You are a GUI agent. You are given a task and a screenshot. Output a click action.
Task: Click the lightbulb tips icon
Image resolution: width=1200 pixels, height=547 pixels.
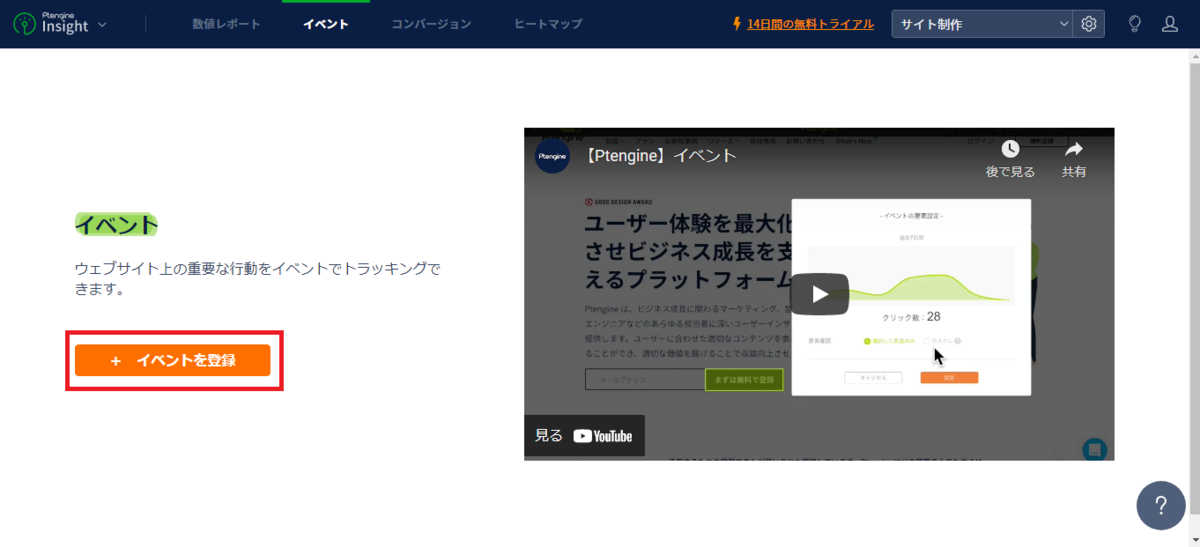(1135, 24)
